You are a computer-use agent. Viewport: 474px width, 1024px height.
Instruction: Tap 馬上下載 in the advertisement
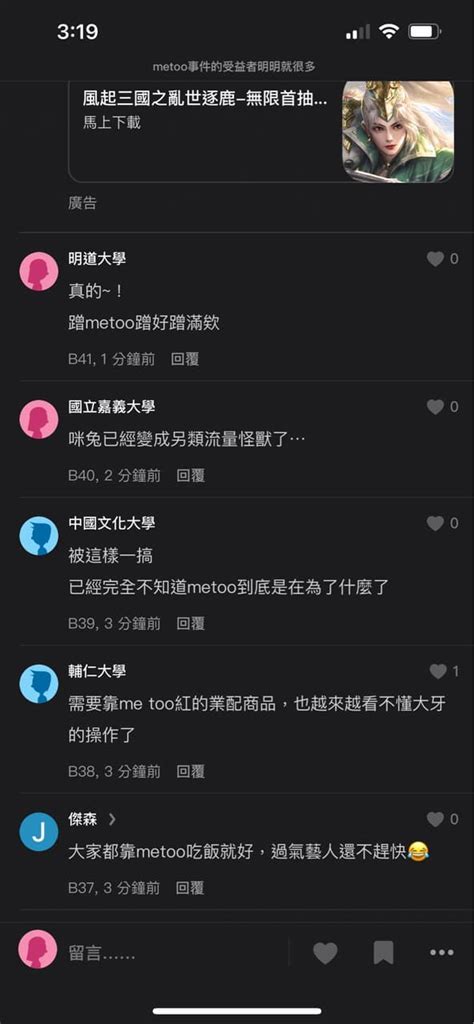tap(112, 122)
